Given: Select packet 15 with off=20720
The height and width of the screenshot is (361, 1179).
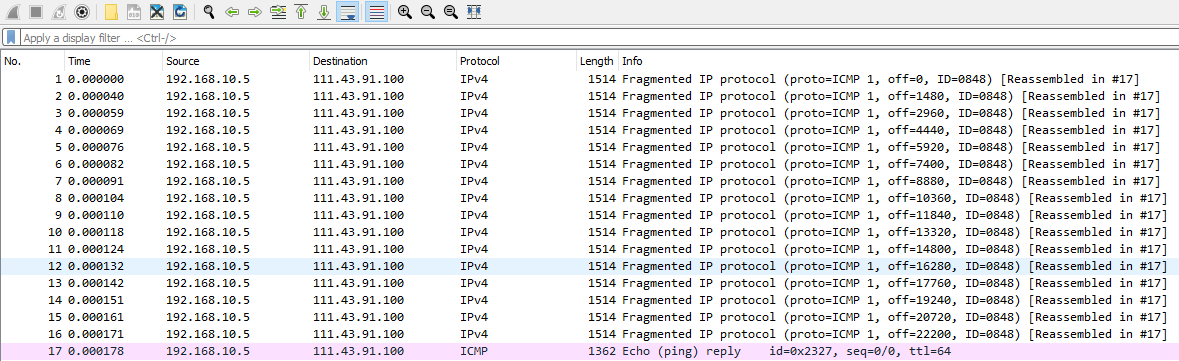Looking at the screenshot, I should click(590, 317).
